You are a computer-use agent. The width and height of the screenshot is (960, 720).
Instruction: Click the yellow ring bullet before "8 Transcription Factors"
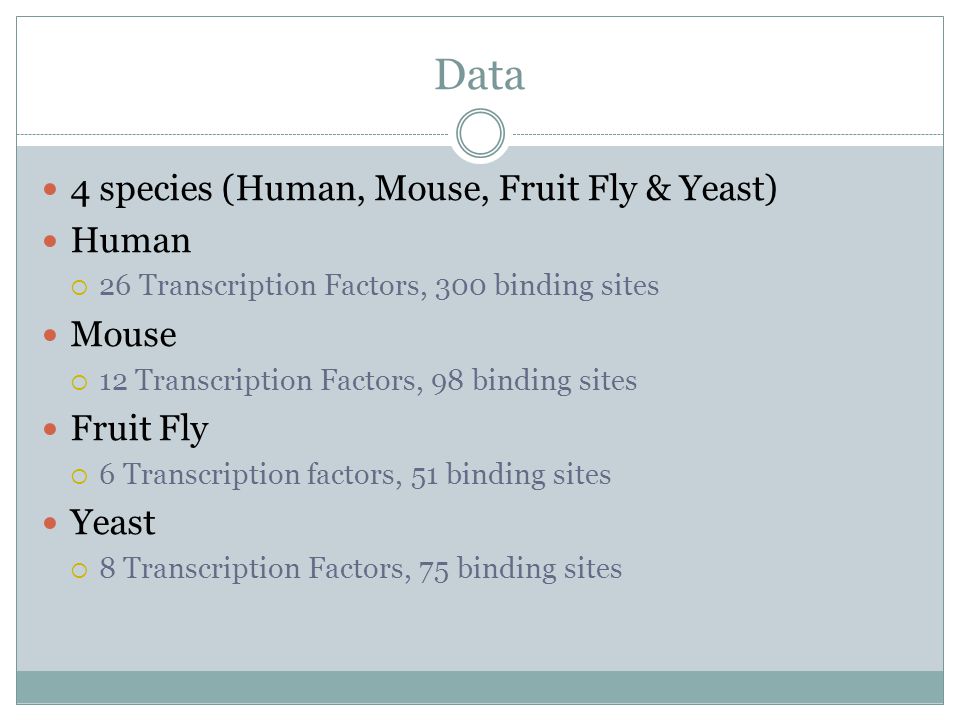[x=80, y=571]
